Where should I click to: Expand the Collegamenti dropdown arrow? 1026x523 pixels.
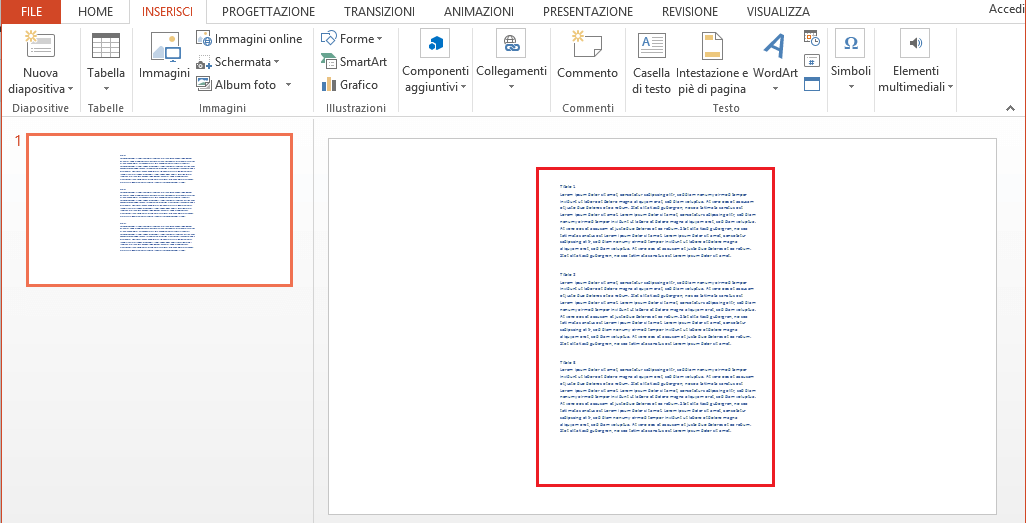pyautogui.click(x=511, y=88)
